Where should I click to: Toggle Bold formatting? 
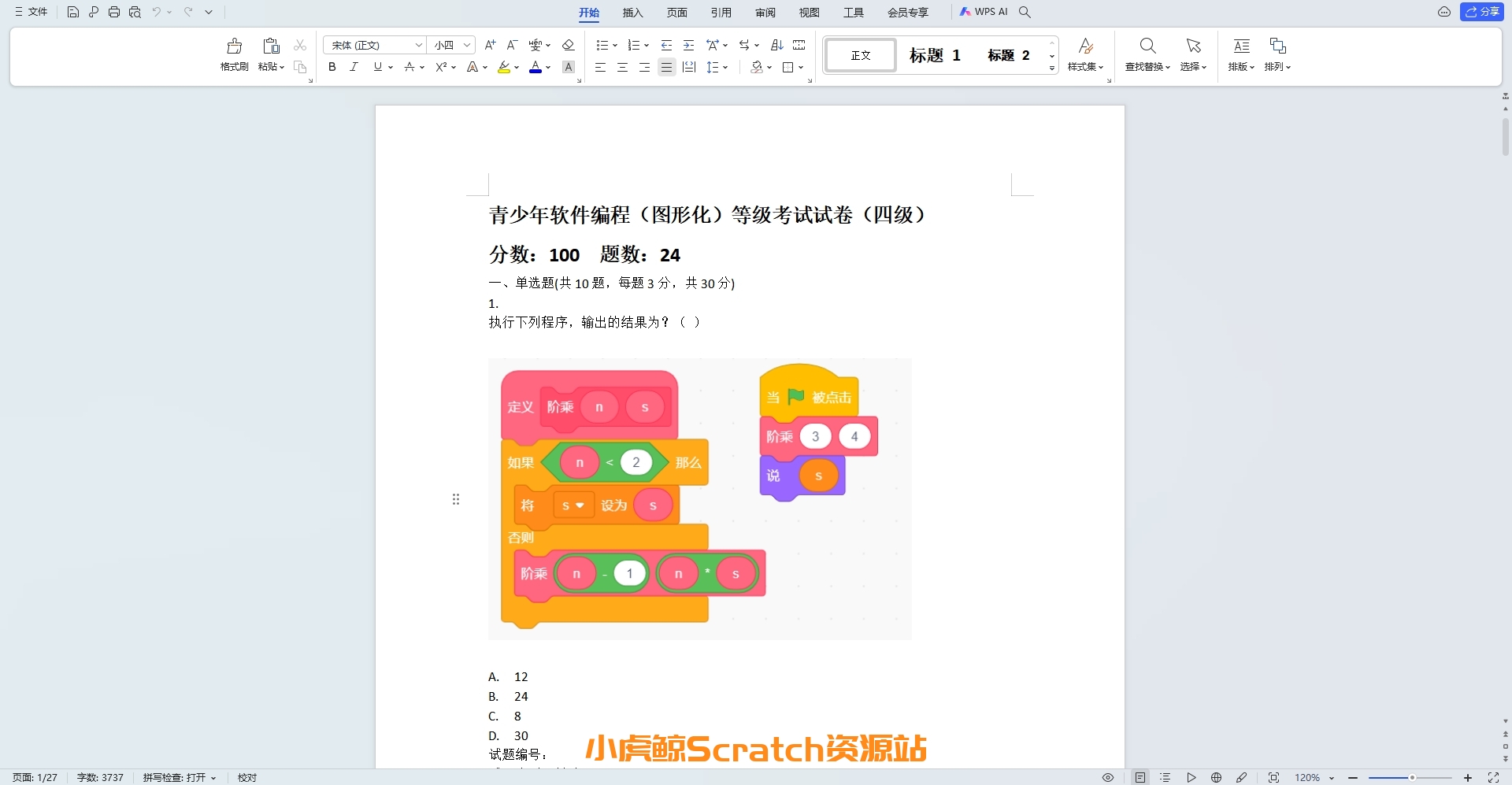click(x=332, y=68)
